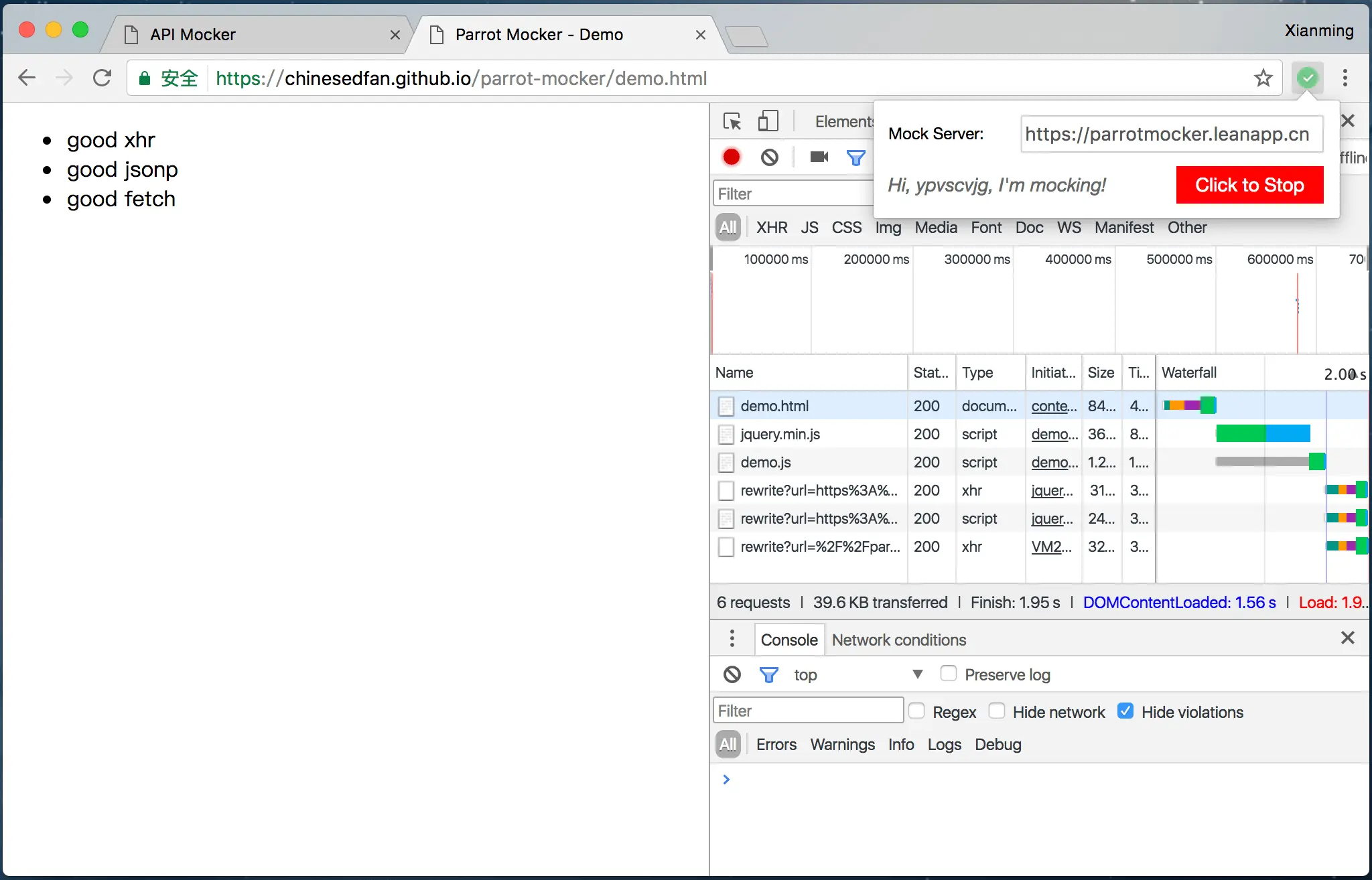Filter requests by XHR type
This screenshot has width=1372, height=880.
(771, 228)
